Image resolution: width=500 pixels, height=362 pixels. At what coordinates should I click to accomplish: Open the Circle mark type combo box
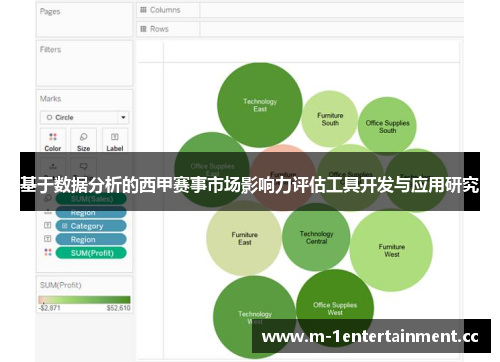[x=84, y=117]
